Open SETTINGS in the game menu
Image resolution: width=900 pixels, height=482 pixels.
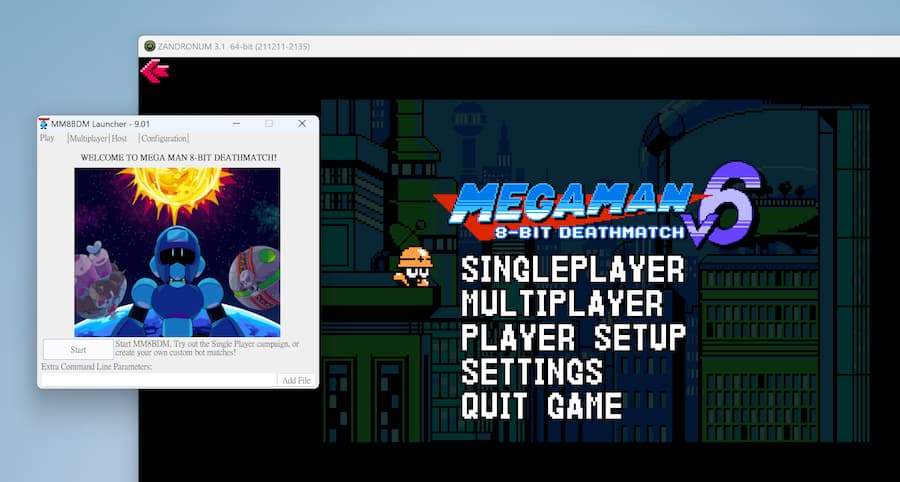click(532, 371)
